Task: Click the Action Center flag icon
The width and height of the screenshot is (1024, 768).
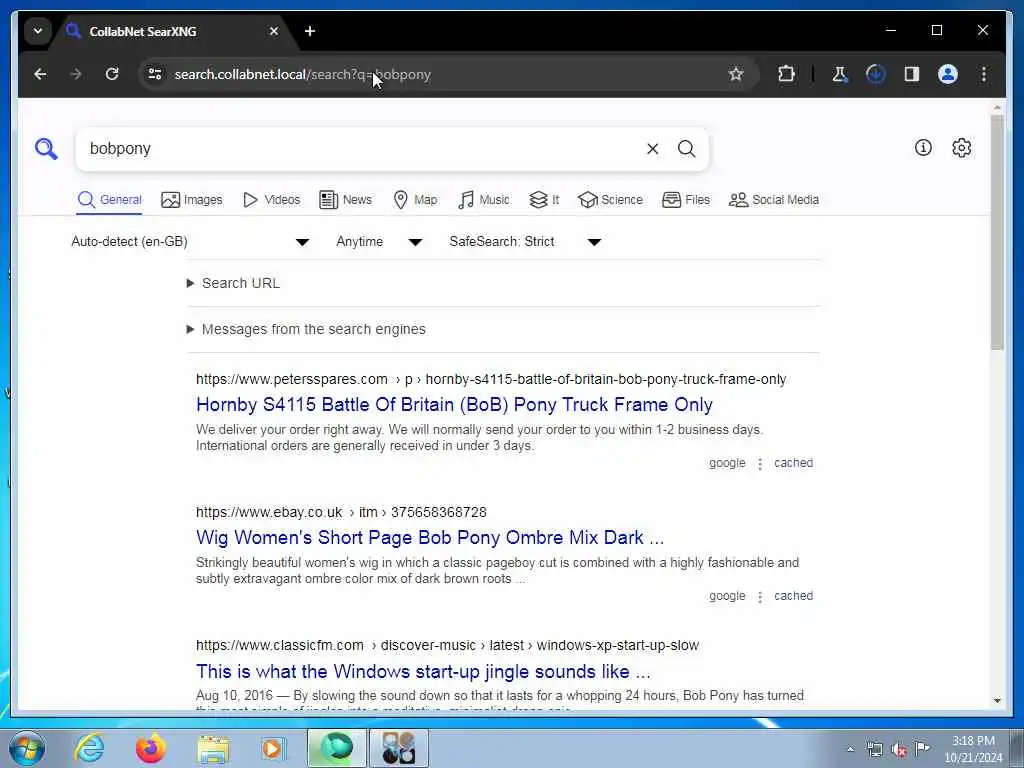Action: point(921,748)
